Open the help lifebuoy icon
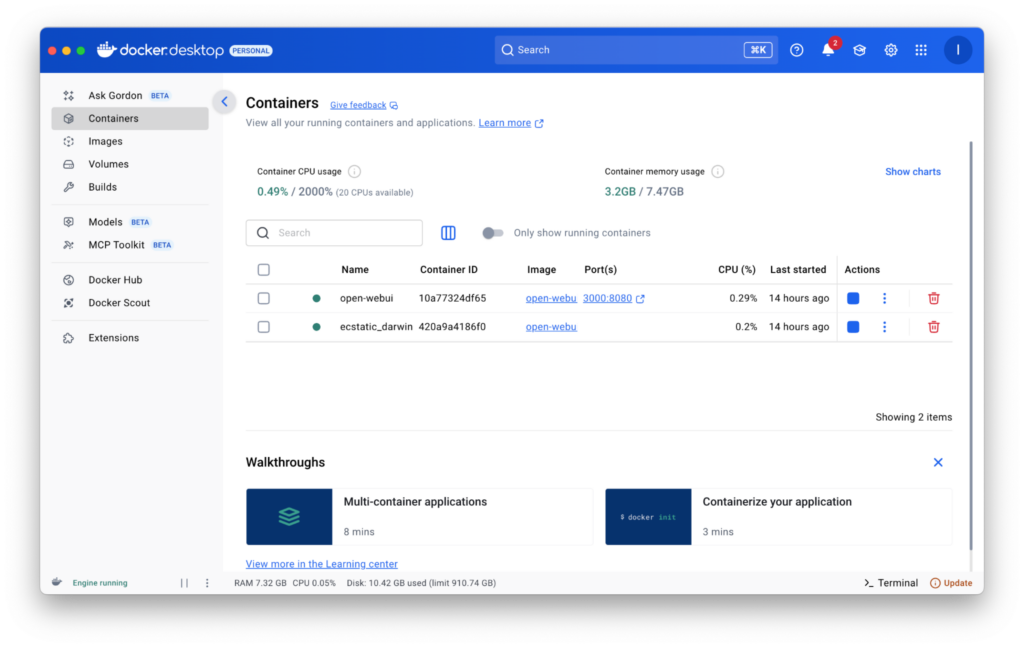Viewport: 1024px width, 648px height. coord(796,50)
